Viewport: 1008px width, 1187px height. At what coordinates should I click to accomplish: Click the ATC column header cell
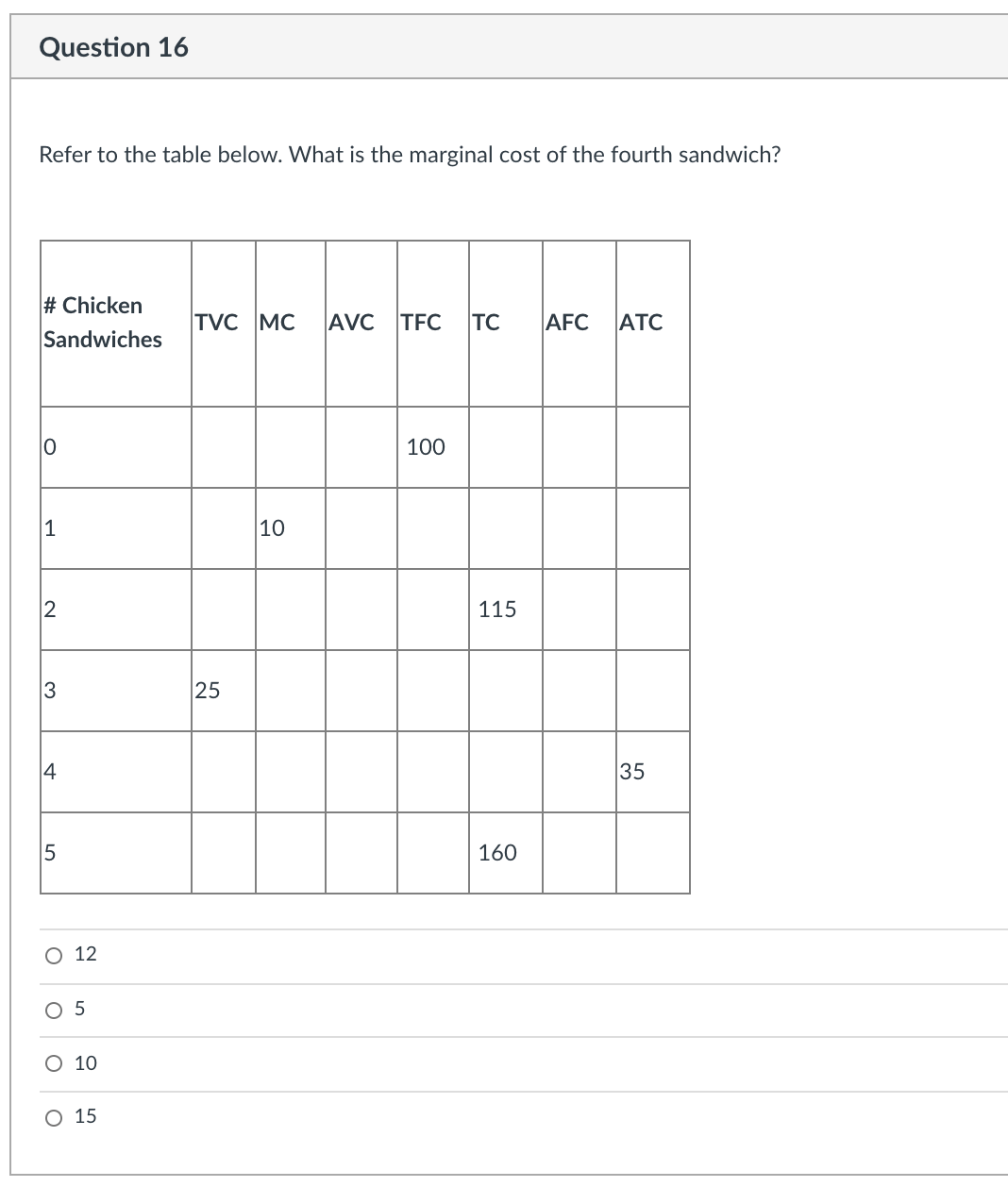(x=640, y=323)
